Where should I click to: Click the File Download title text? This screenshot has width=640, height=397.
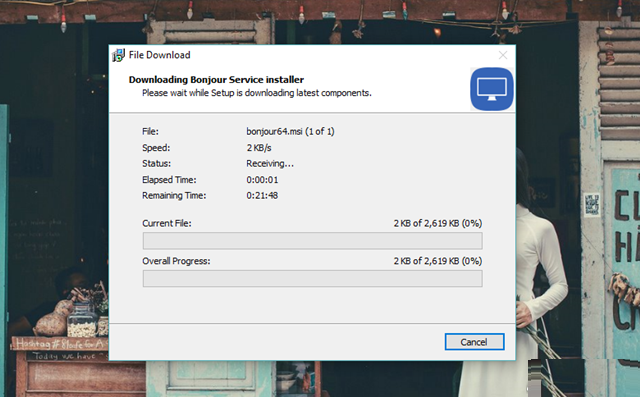pos(160,55)
